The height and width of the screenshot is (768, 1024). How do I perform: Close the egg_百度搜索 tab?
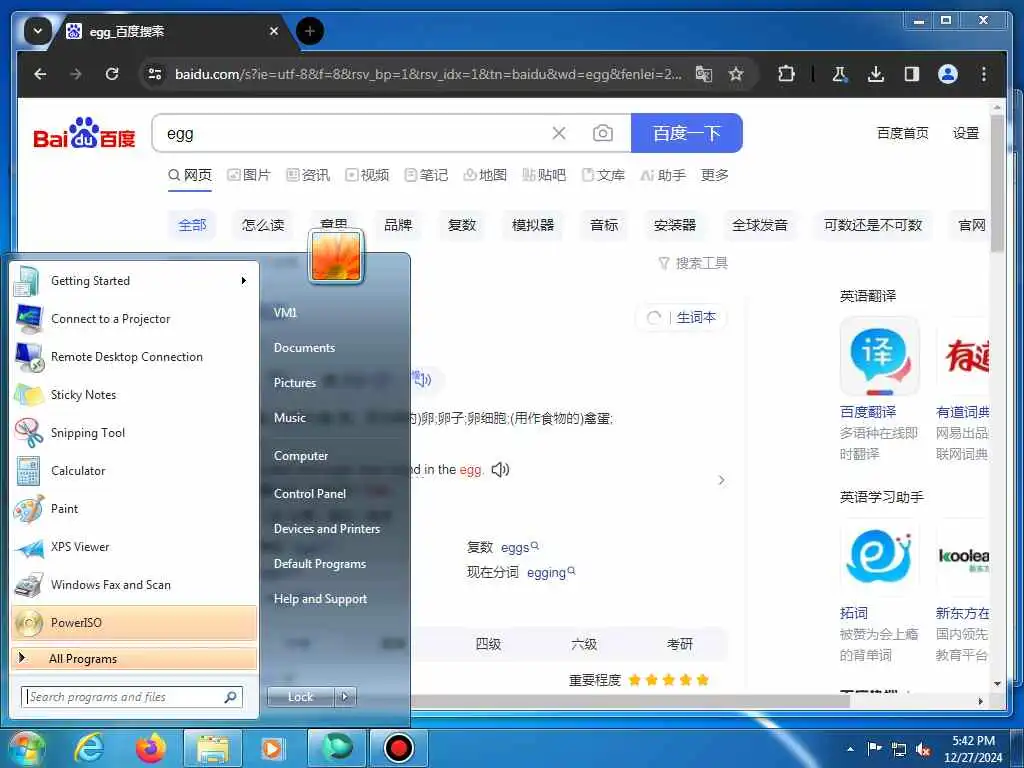coord(274,31)
